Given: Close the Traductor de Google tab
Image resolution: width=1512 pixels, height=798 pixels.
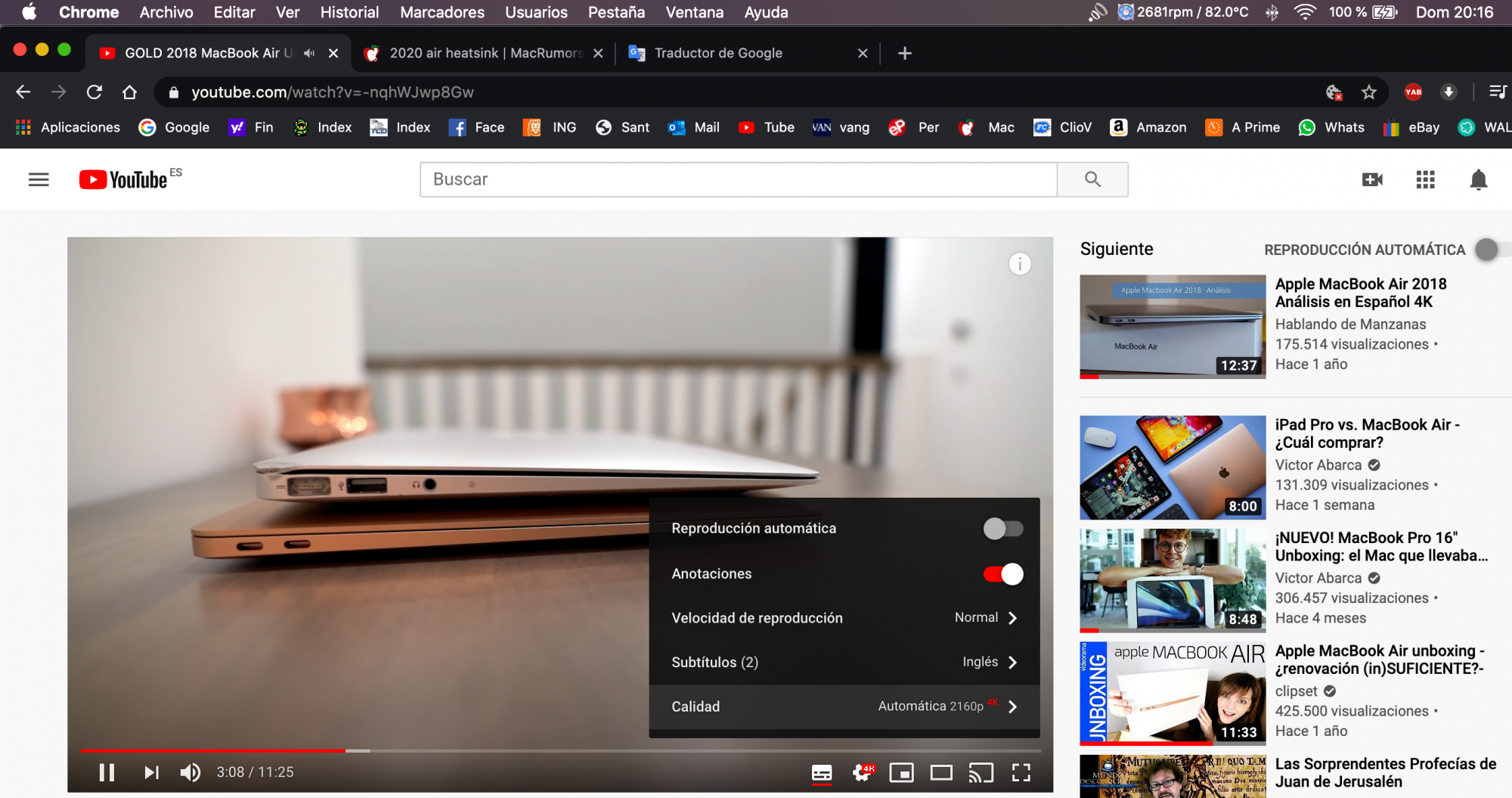Looking at the screenshot, I should pyautogui.click(x=863, y=53).
